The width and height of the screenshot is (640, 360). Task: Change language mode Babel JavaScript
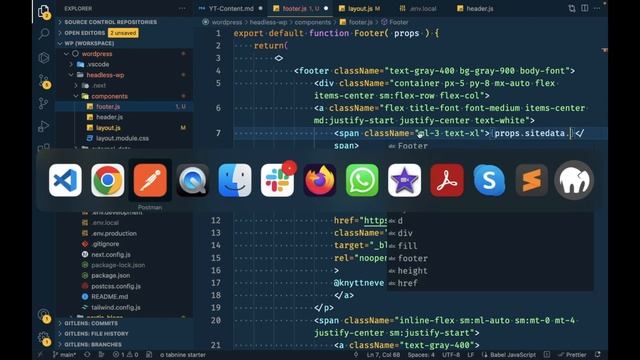[x=509, y=355]
